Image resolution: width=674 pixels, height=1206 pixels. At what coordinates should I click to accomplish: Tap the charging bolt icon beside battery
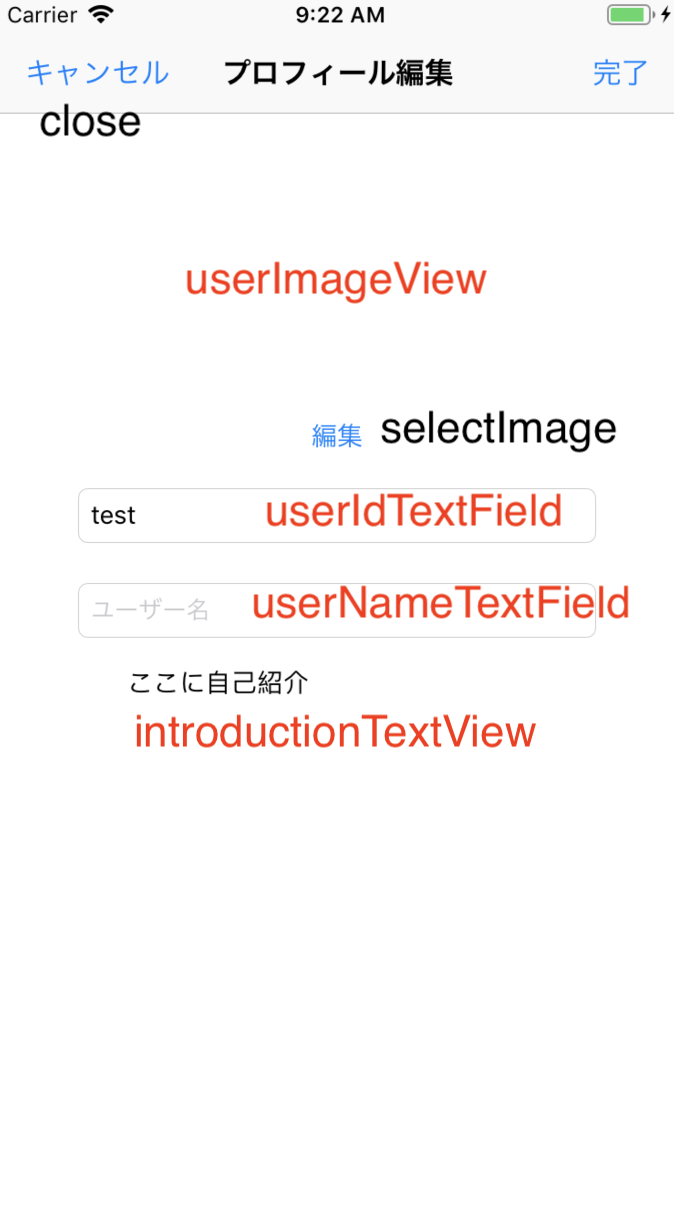664,14
